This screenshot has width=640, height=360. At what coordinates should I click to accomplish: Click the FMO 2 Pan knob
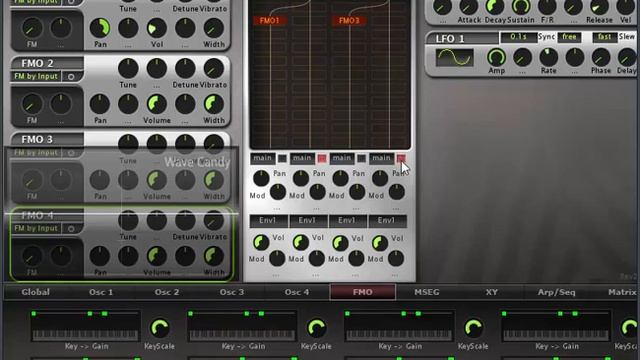(x=100, y=104)
